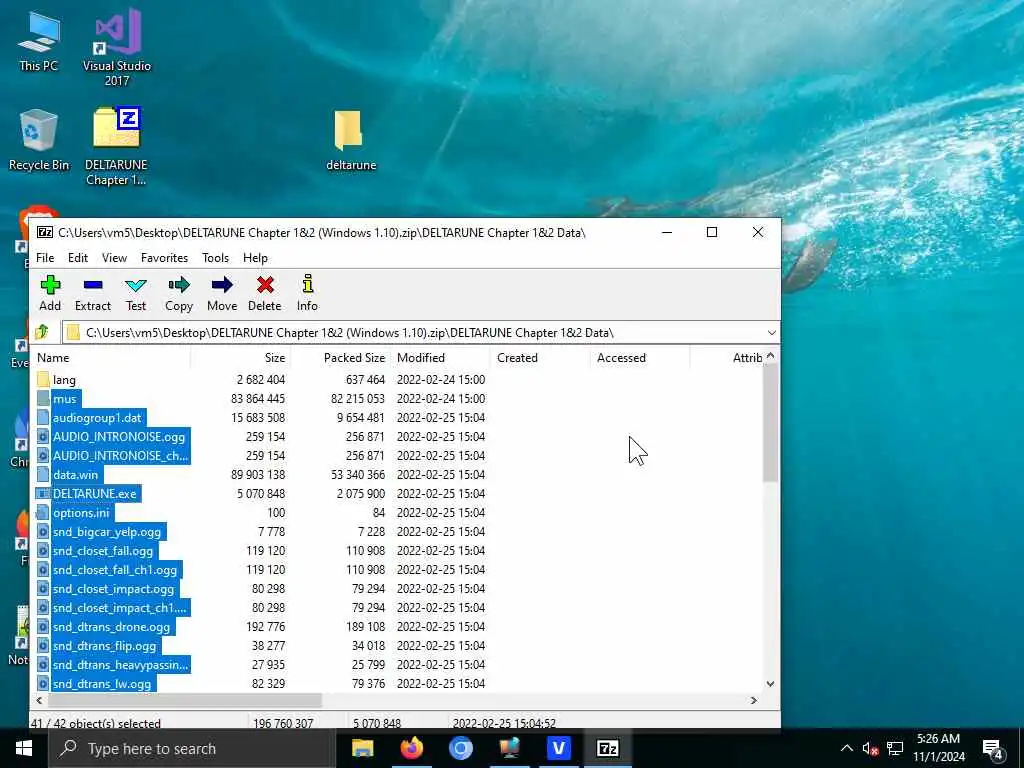Click the Add toolbar icon
The image size is (1024, 768).
[x=50, y=285]
